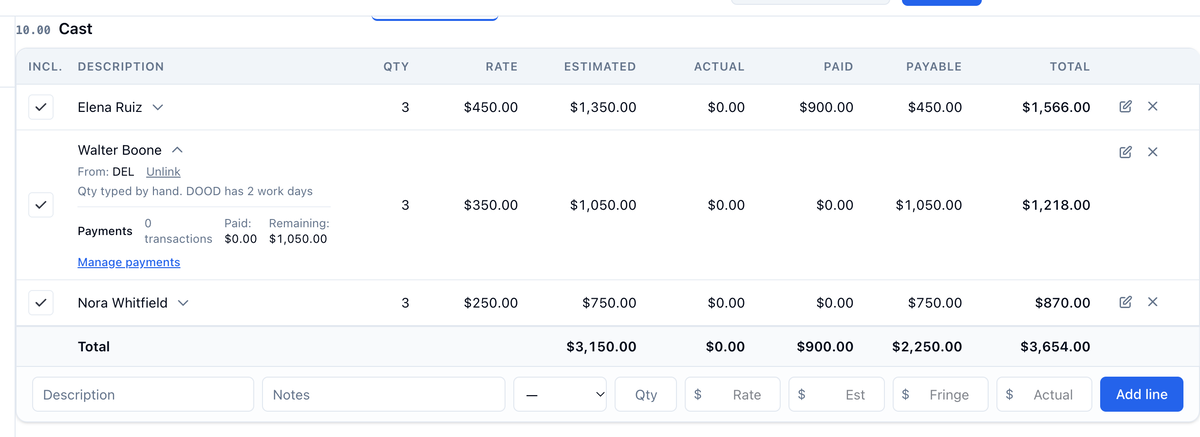Collapse the Walter Boone row details
The image size is (1200, 437).
coord(177,150)
